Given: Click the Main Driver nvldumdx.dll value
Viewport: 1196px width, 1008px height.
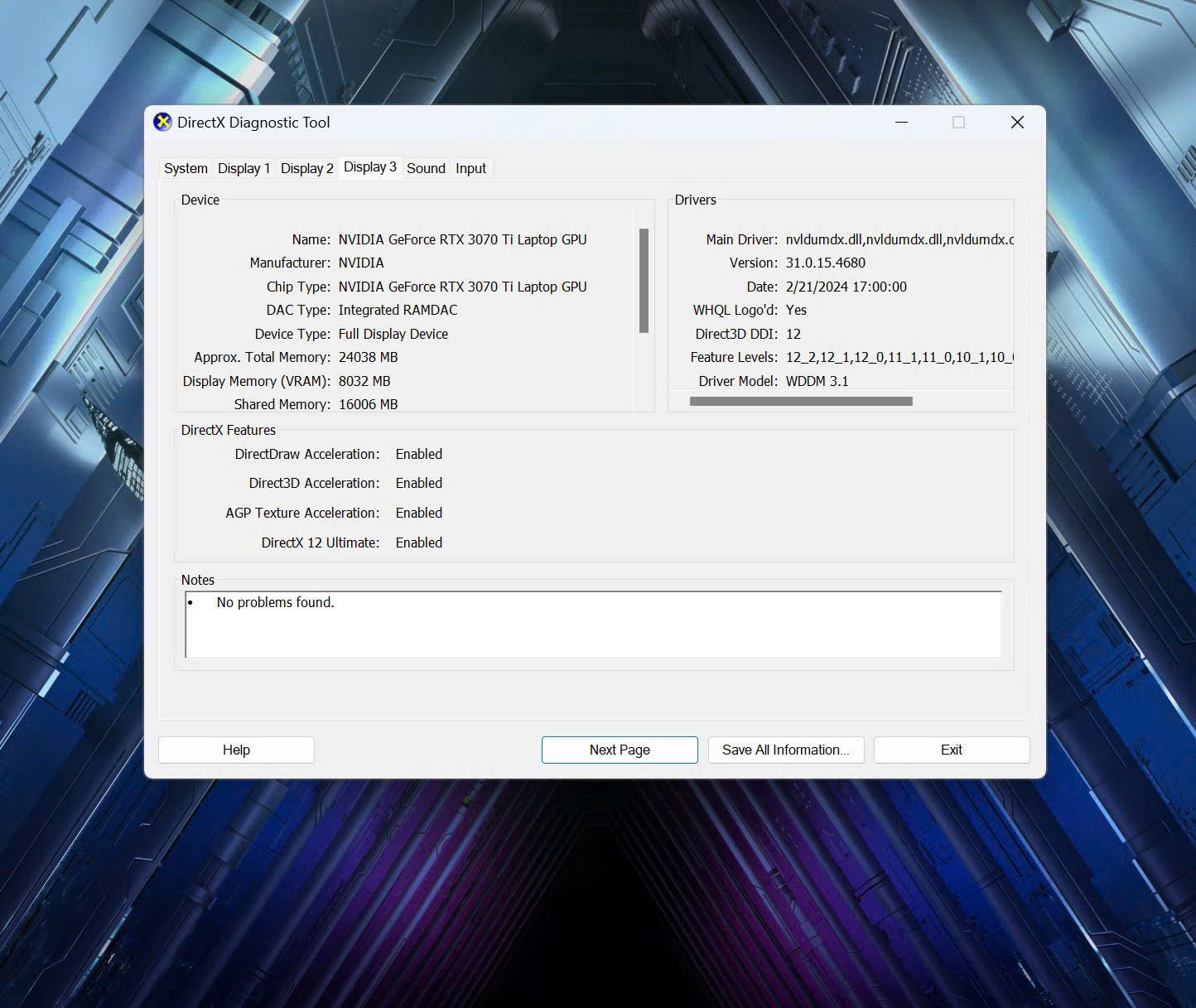Looking at the screenshot, I should coord(899,239).
